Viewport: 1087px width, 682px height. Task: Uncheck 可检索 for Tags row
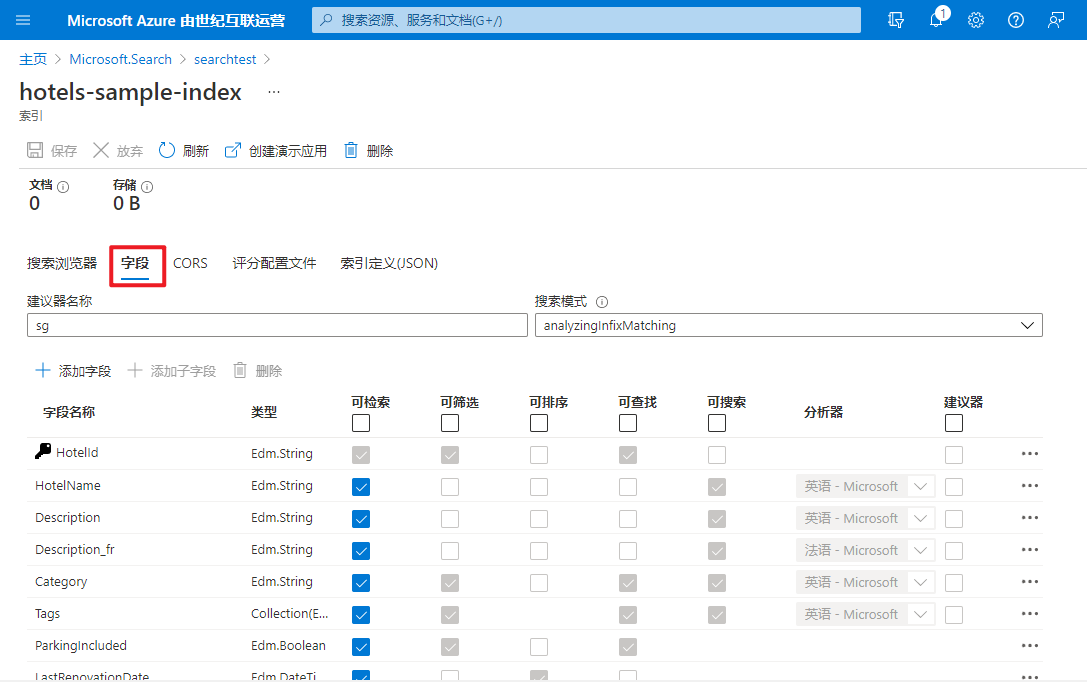[361, 615]
